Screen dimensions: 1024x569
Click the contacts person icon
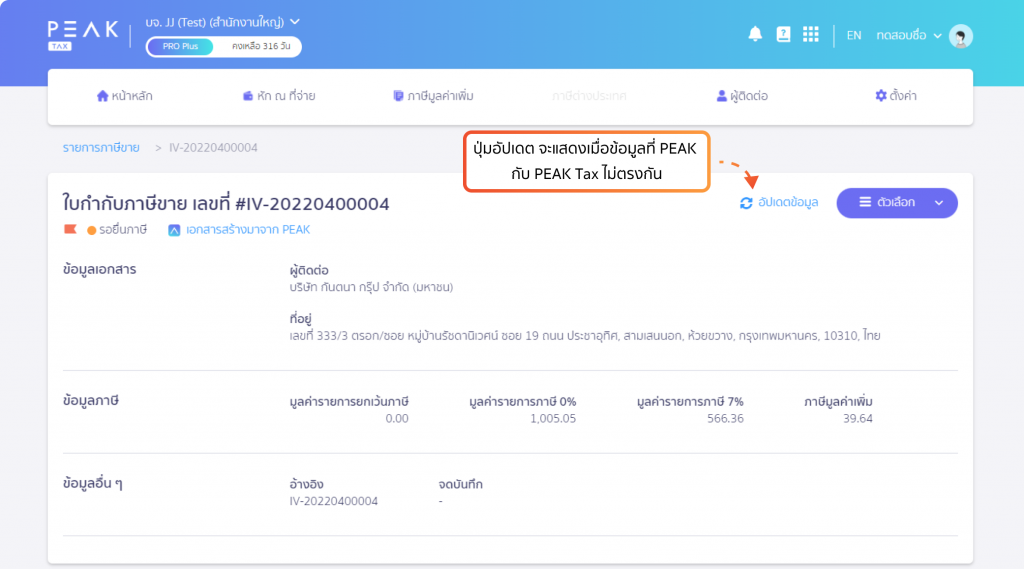721,96
